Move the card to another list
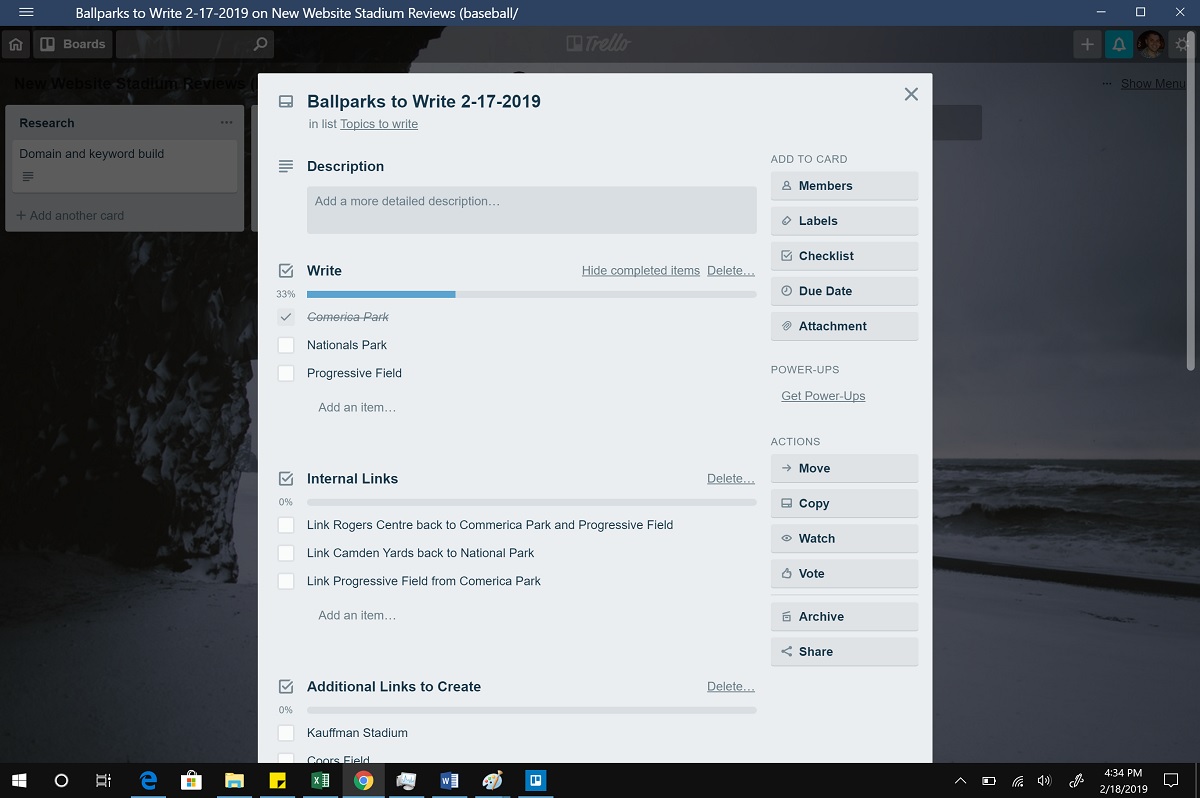Screen dimensions: 1200x798 (844, 468)
